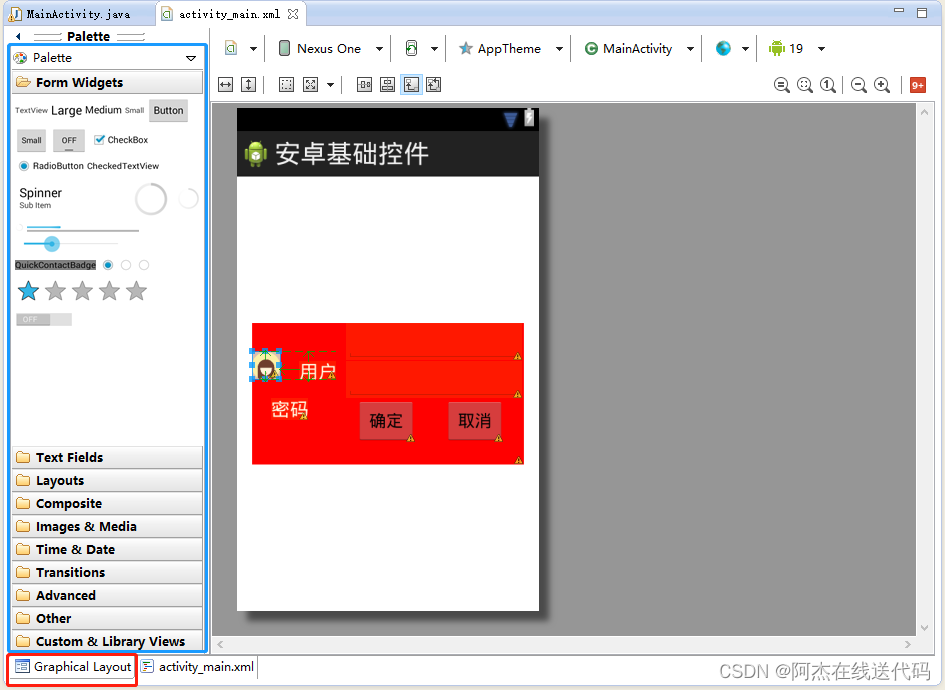This screenshot has height=690, width=945.
Task: Click the horizontal baseline alignment icon
Action: click(365, 85)
